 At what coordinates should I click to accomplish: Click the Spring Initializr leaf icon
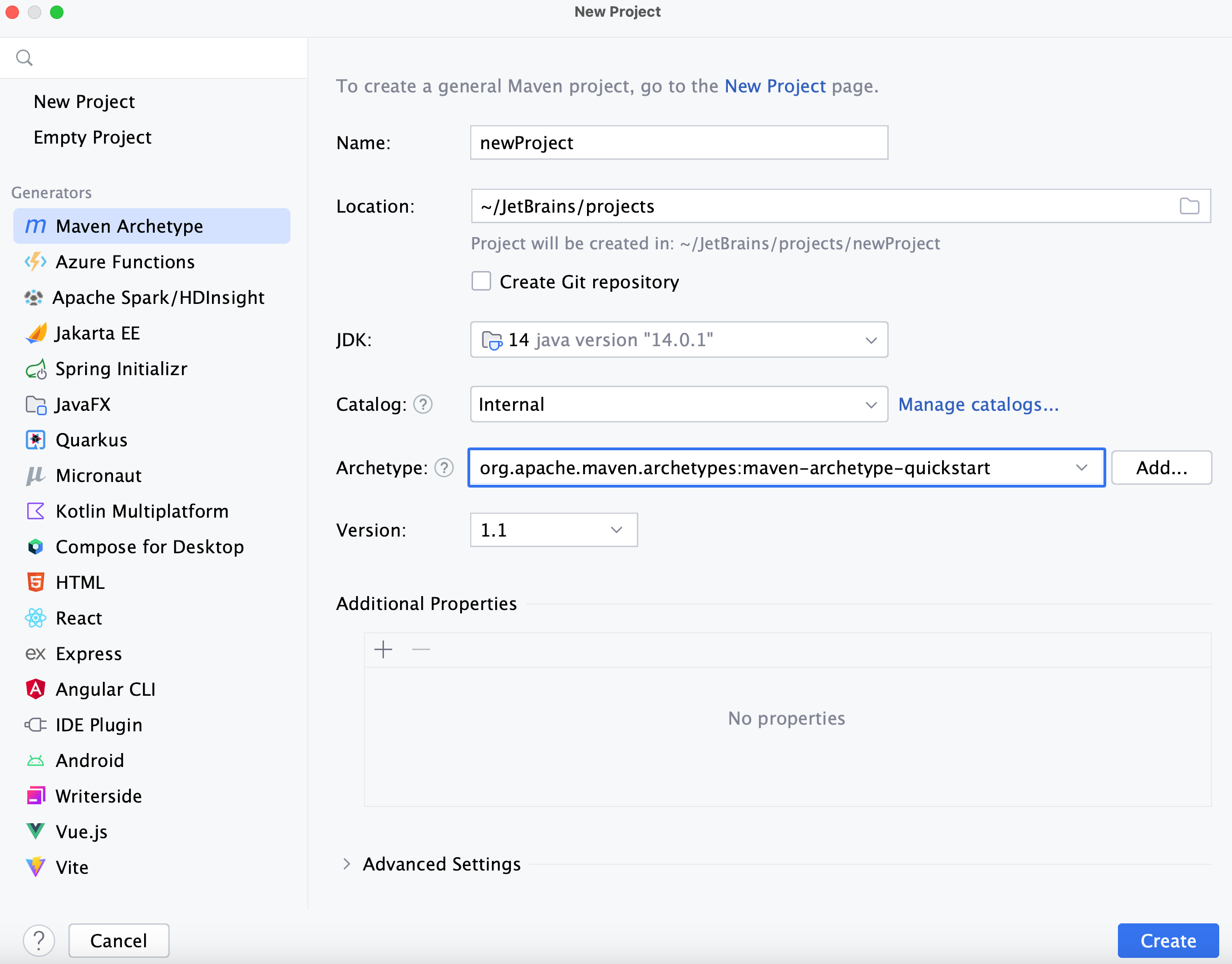(x=36, y=369)
